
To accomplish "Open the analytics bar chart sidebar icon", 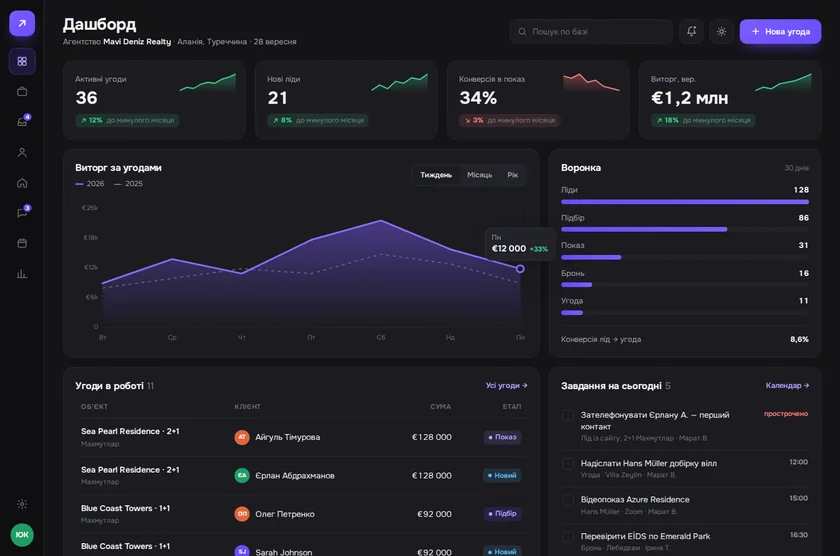I will coord(22,274).
